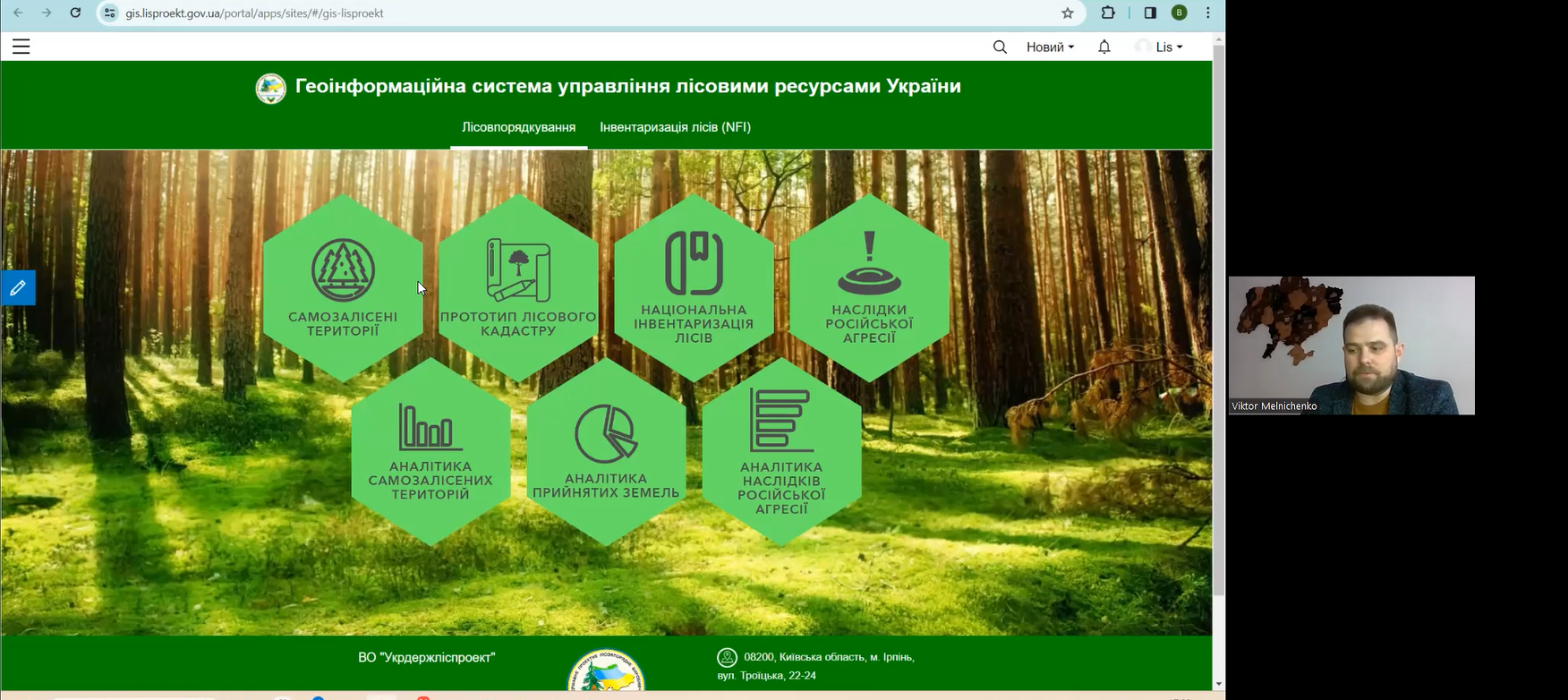Click the browser back arrow
Screen dimensions: 1568x700
18,13
